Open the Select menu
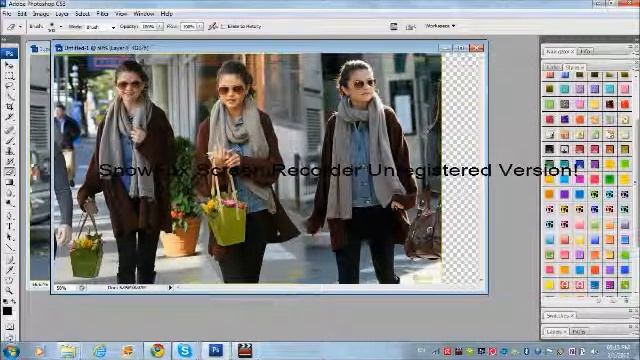 82,14
